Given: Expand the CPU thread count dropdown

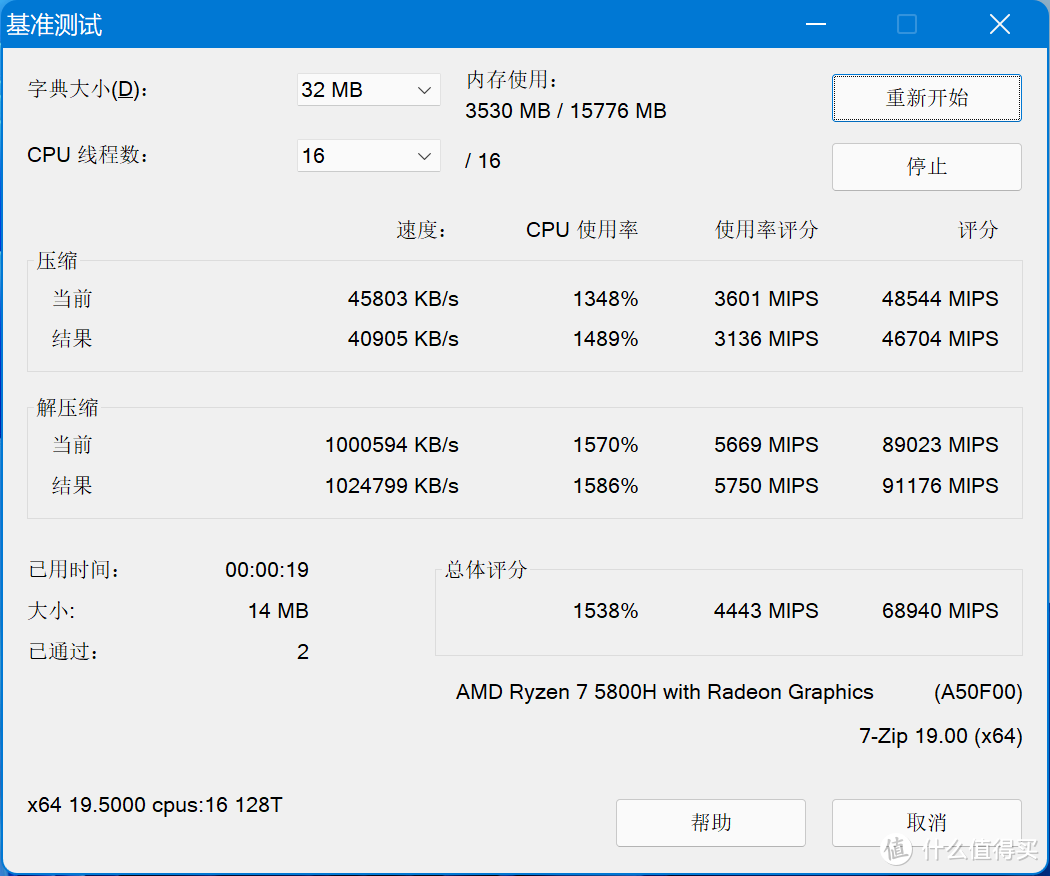Looking at the screenshot, I should [x=368, y=156].
